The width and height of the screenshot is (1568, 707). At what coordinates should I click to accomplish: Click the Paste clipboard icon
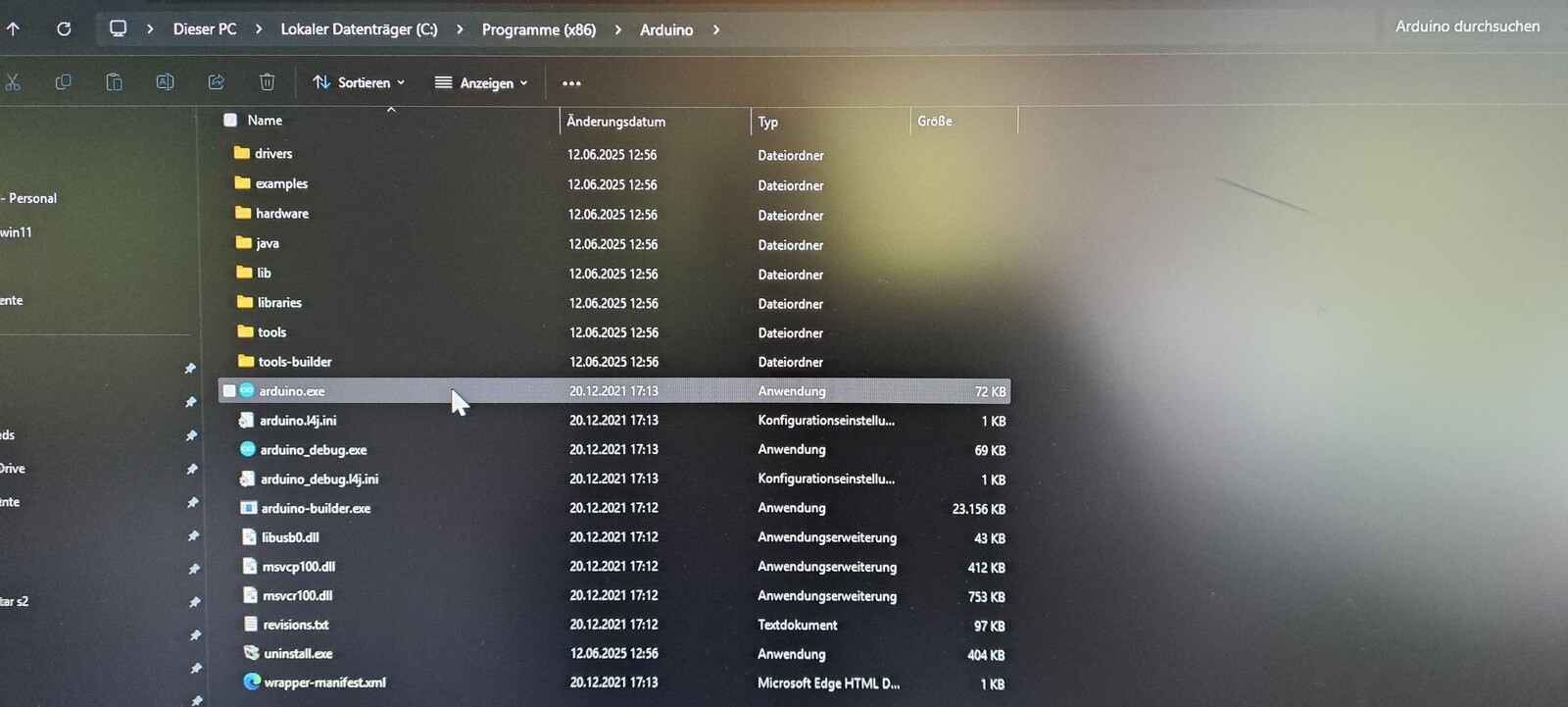point(115,82)
